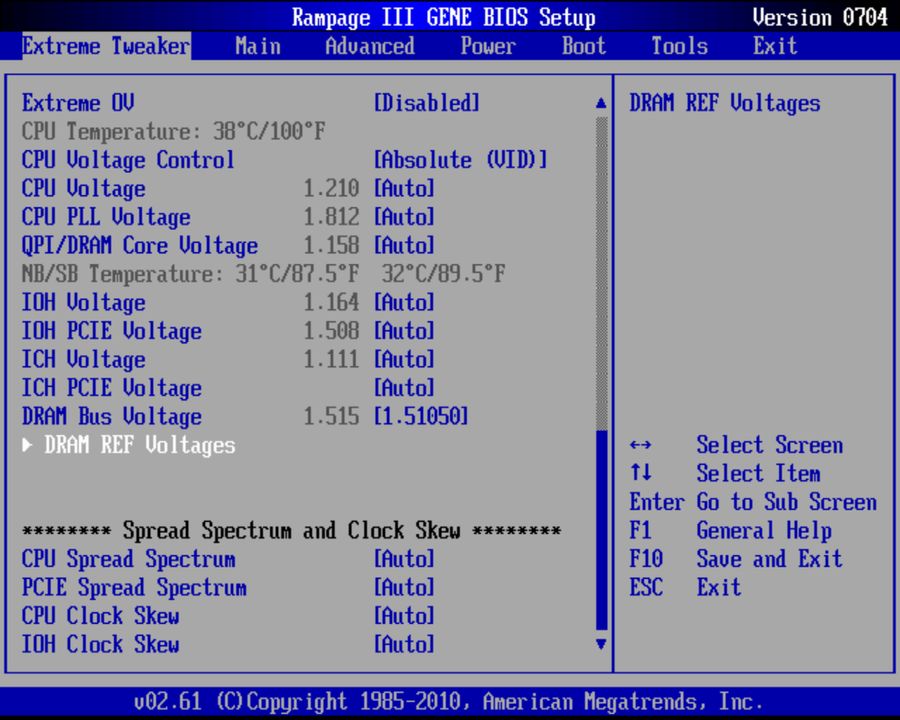Viewport: 900px width, 720px height.
Task: Select the ICH PCIE Voltage label
Action: (112, 388)
